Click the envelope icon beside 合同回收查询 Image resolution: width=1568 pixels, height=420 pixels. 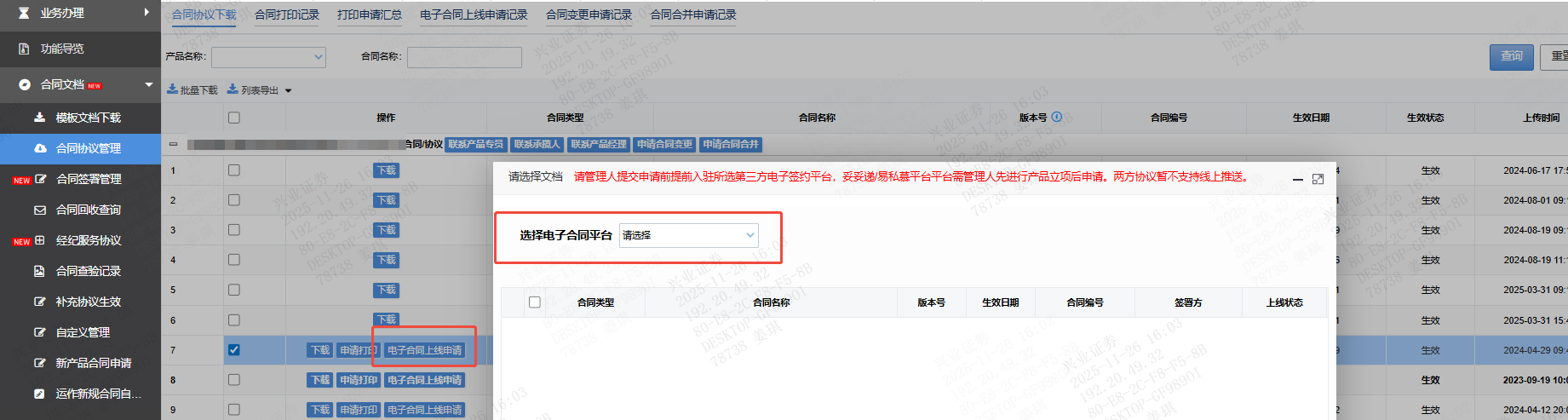click(x=40, y=210)
